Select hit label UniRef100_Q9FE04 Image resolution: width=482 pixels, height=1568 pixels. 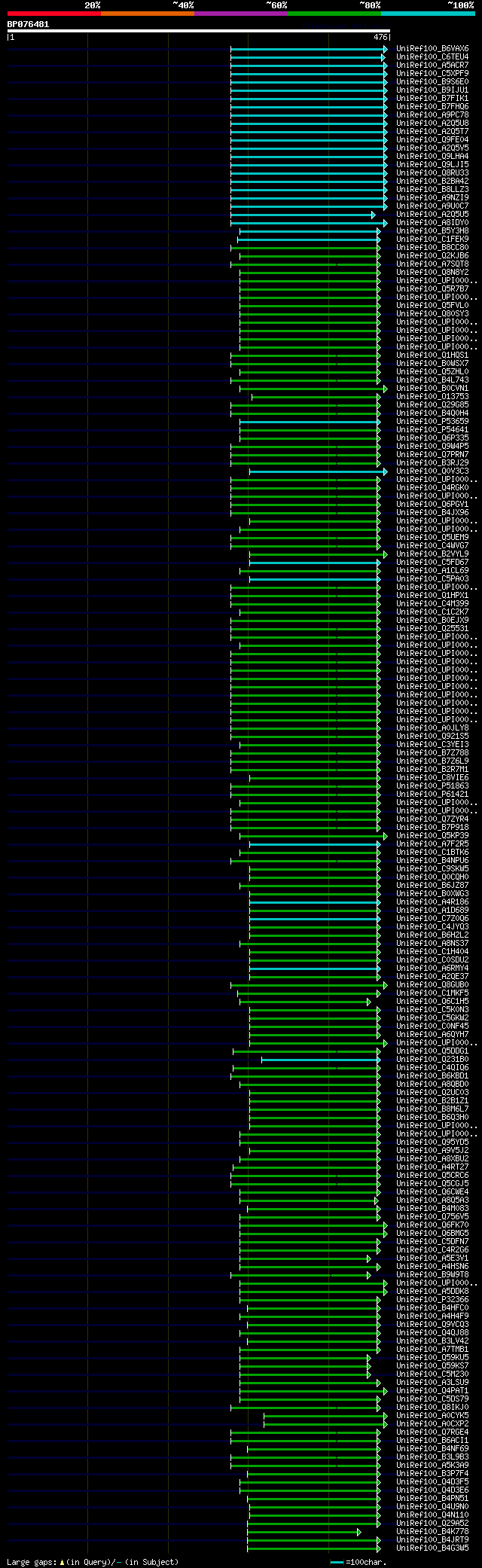click(432, 140)
